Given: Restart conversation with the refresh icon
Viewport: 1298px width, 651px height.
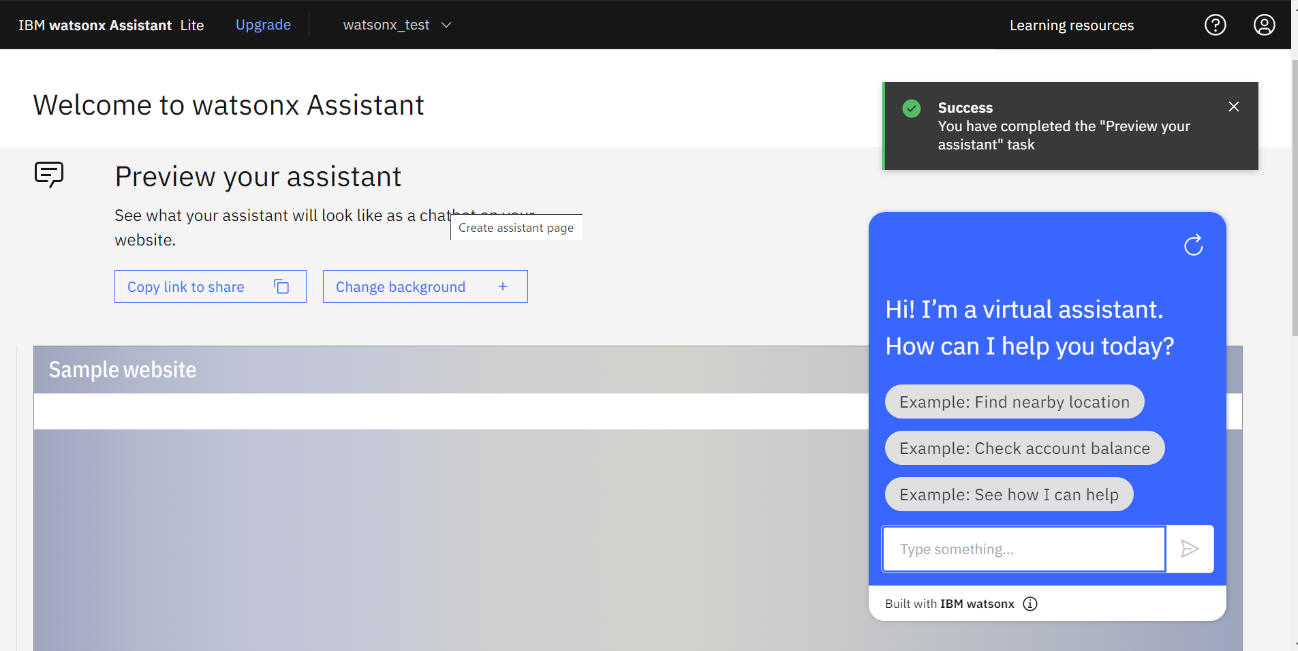Looking at the screenshot, I should point(1193,245).
